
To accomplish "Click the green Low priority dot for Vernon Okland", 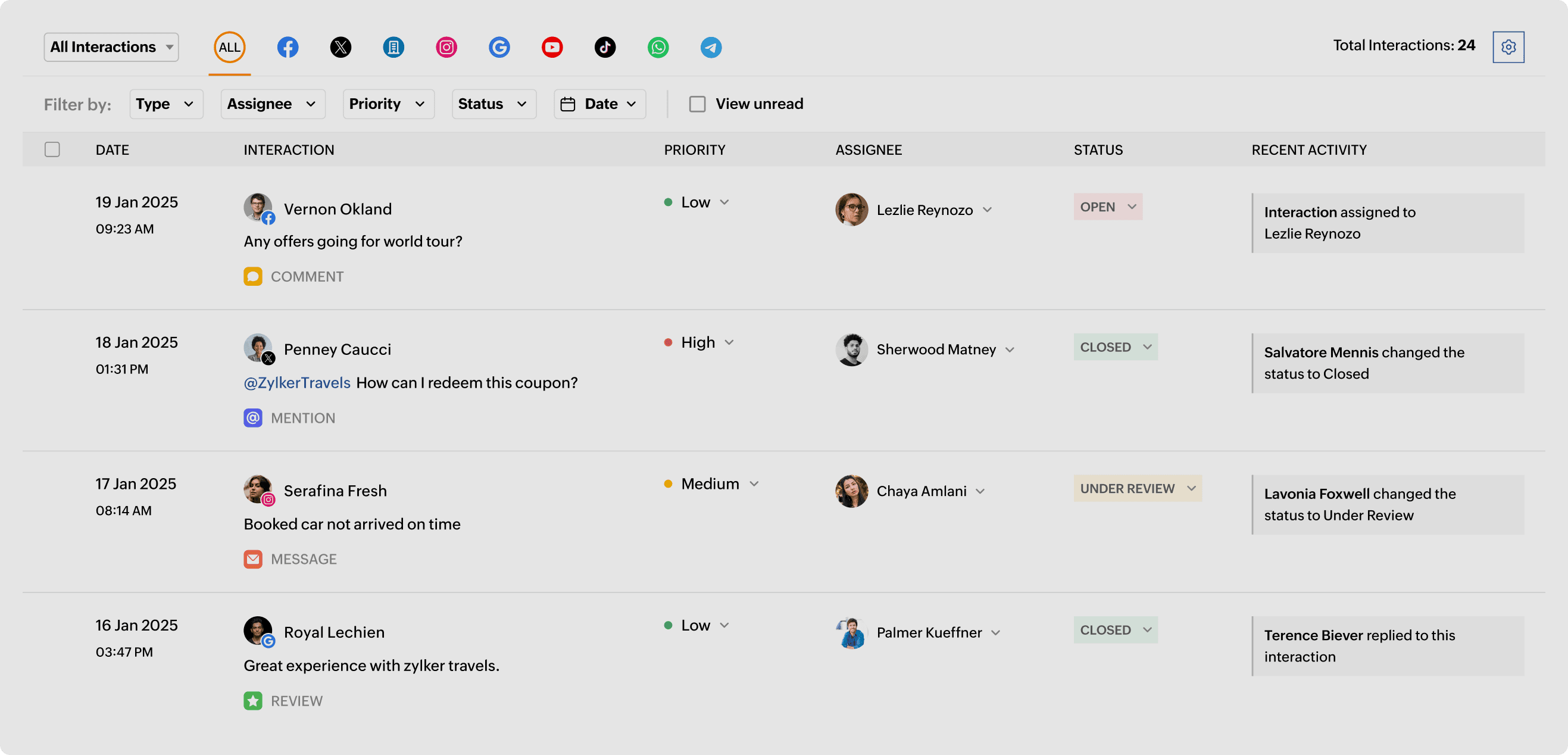I will 669,201.
